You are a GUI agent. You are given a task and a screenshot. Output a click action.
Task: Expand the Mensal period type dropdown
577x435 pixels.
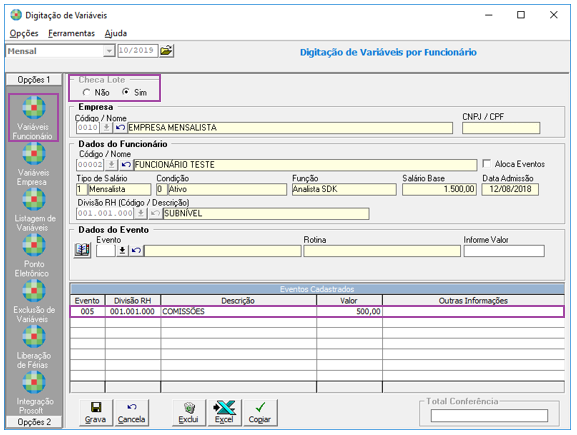tap(109, 51)
